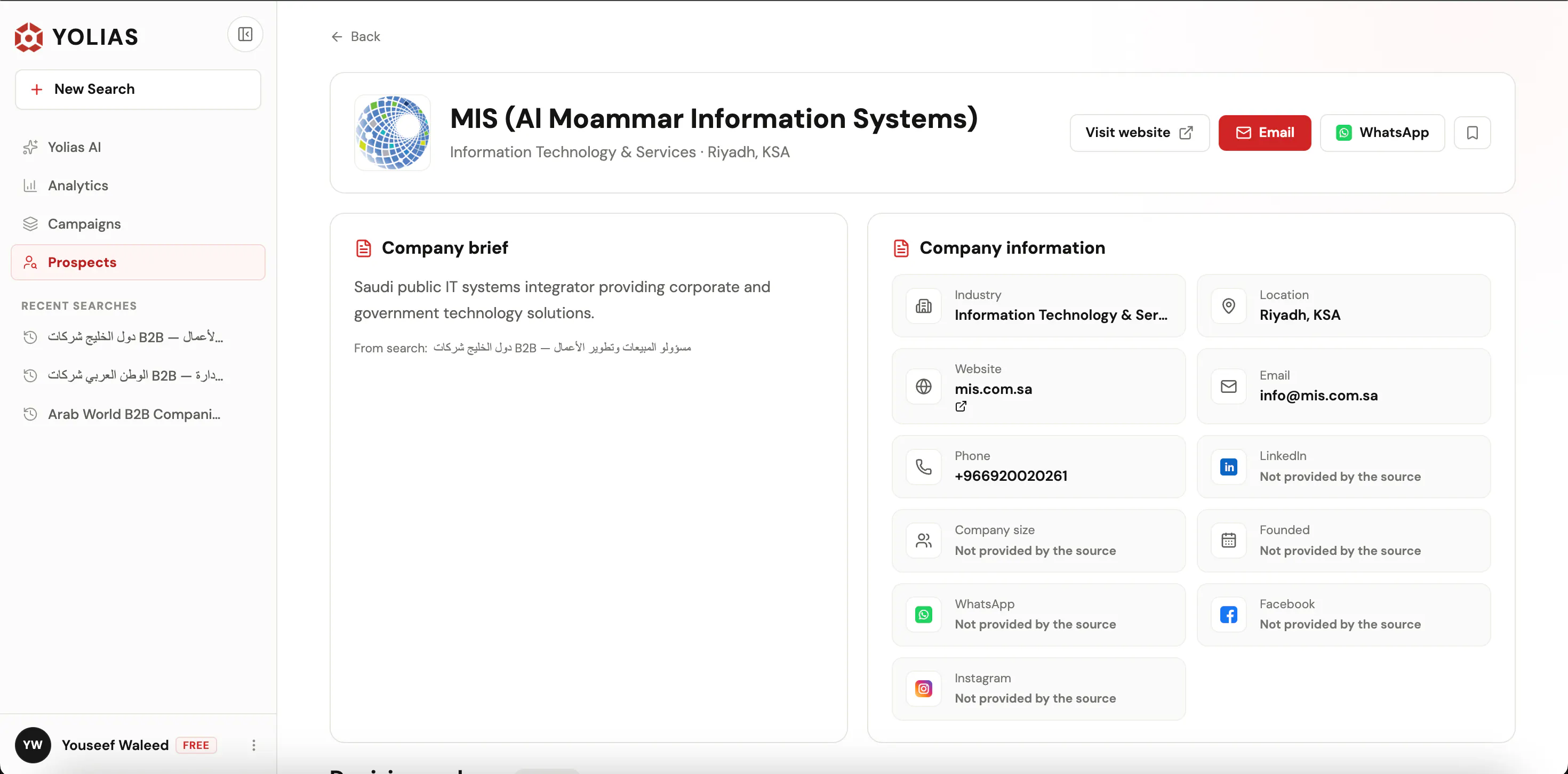Bookmark this company with the save icon
This screenshot has width=1568, height=774.
1472,133
